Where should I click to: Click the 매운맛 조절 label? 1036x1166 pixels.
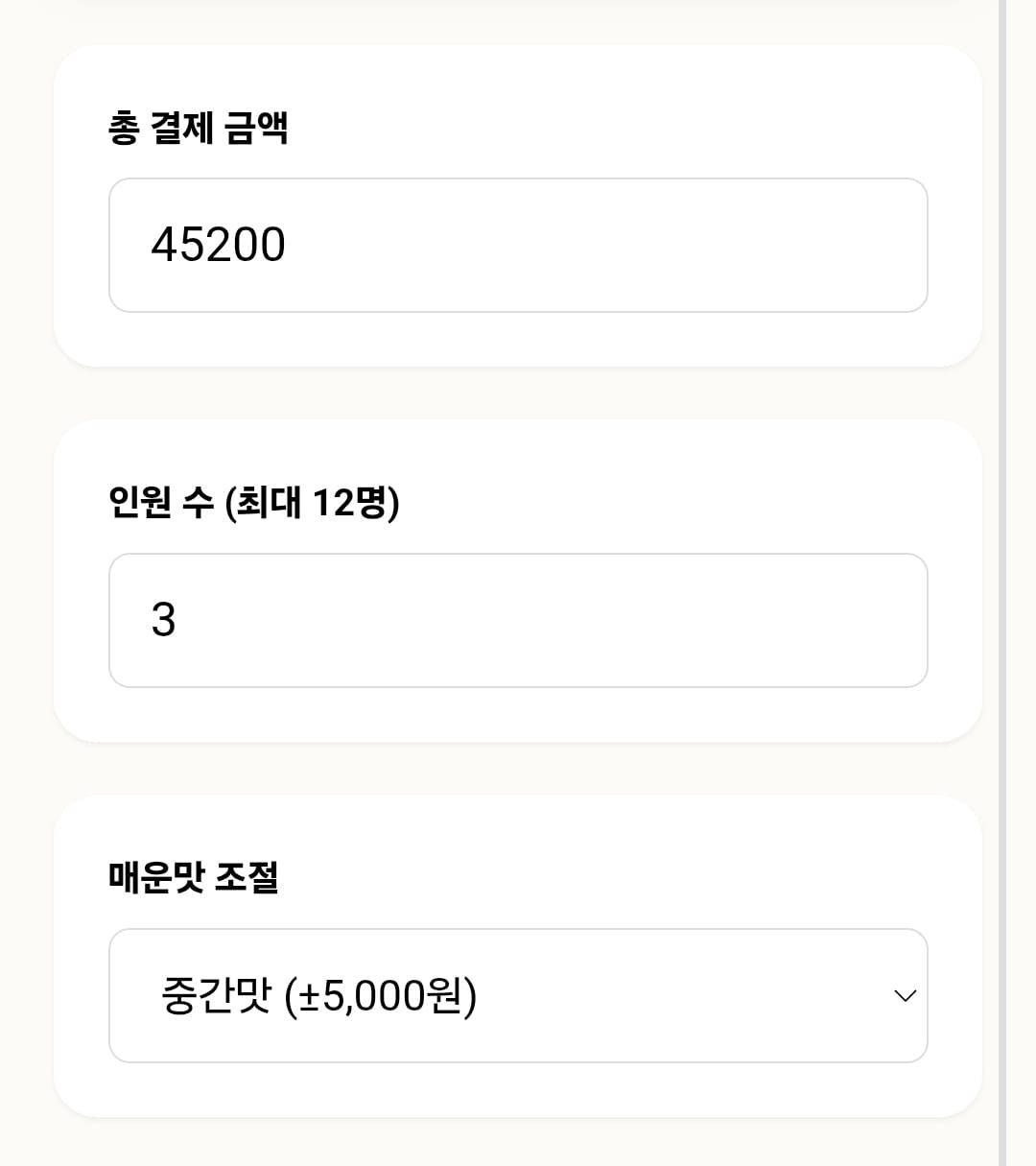coord(193,877)
